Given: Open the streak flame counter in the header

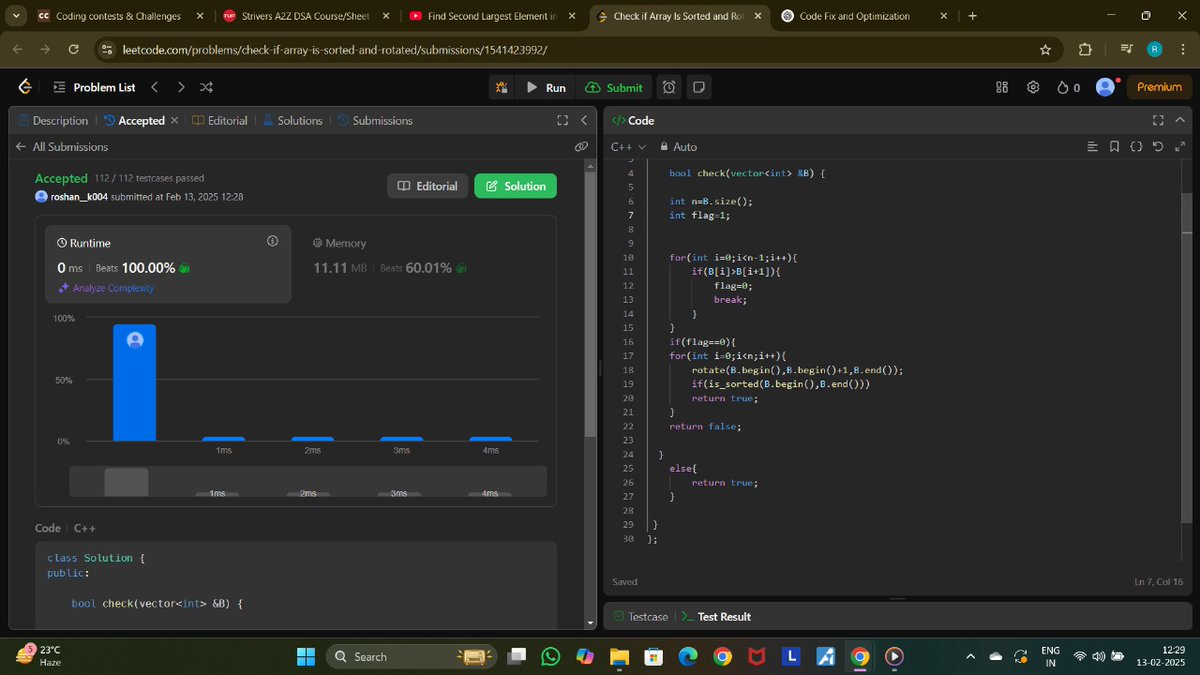Looking at the screenshot, I should (1066, 87).
